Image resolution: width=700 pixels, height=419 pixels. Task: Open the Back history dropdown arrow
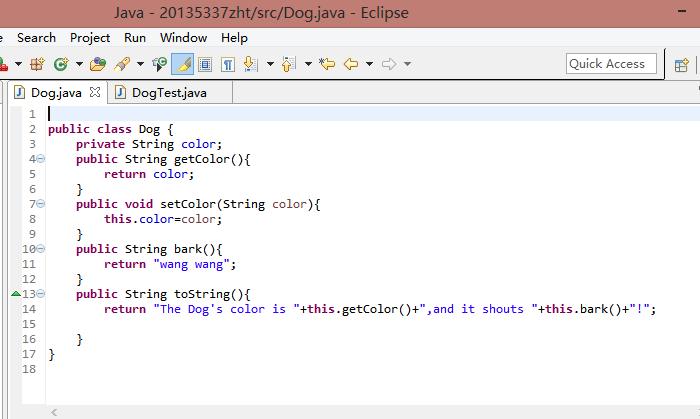coord(369,64)
